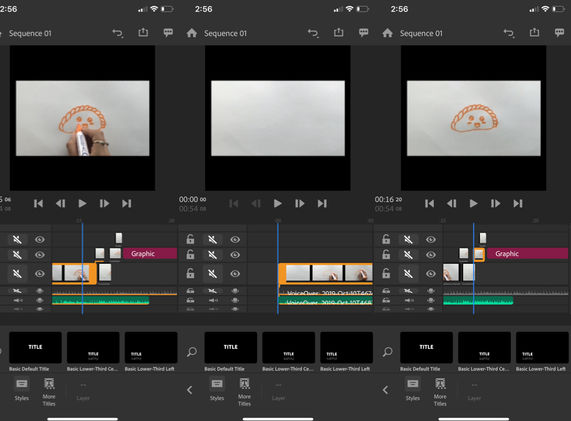Open the comment bubble icon in the right screen

(559, 33)
